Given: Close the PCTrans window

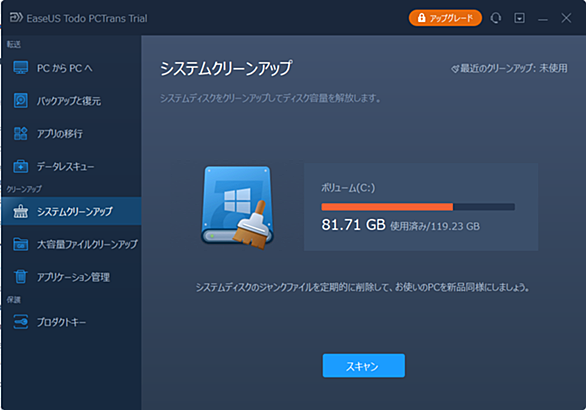Looking at the screenshot, I should click(x=566, y=18).
